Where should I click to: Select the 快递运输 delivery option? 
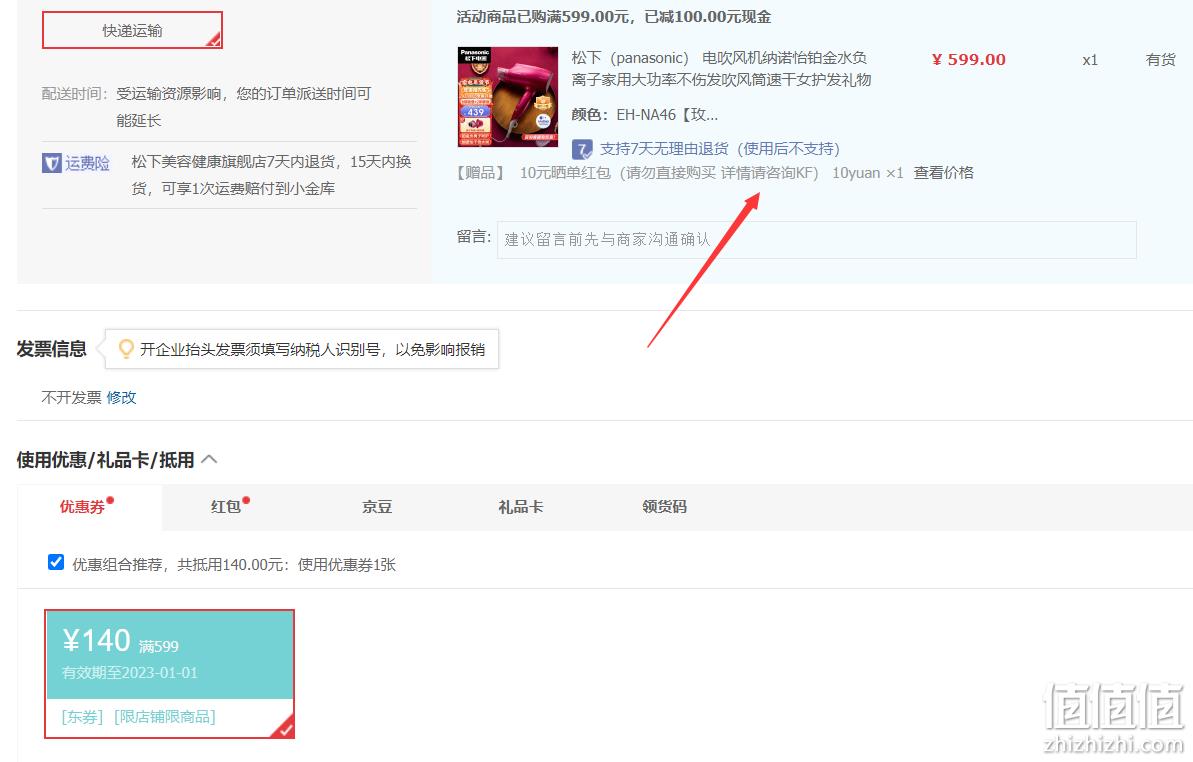(132, 30)
